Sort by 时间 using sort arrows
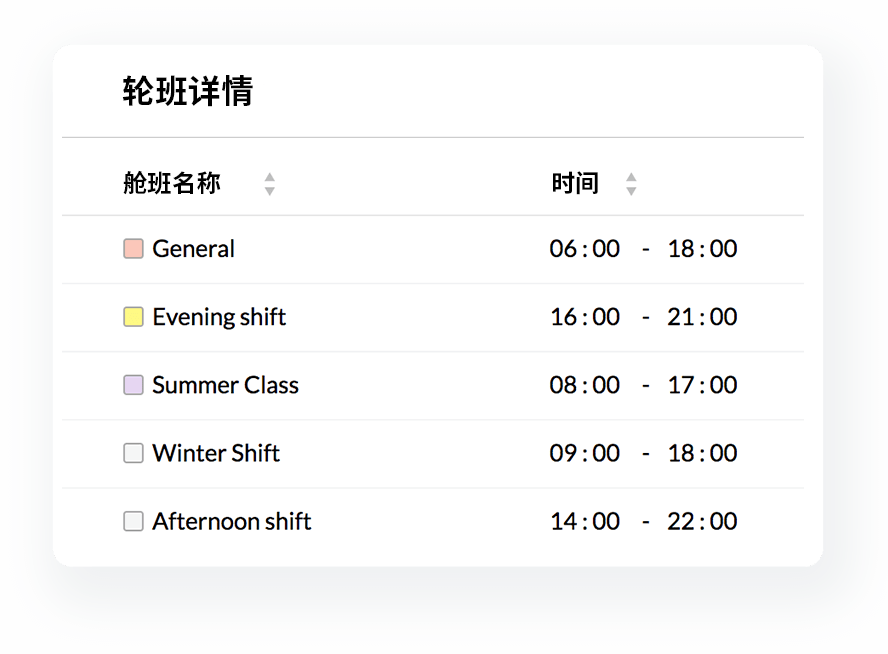Image resolution: width=888 pixels, height=654 pixels. [x=631, y=184]
